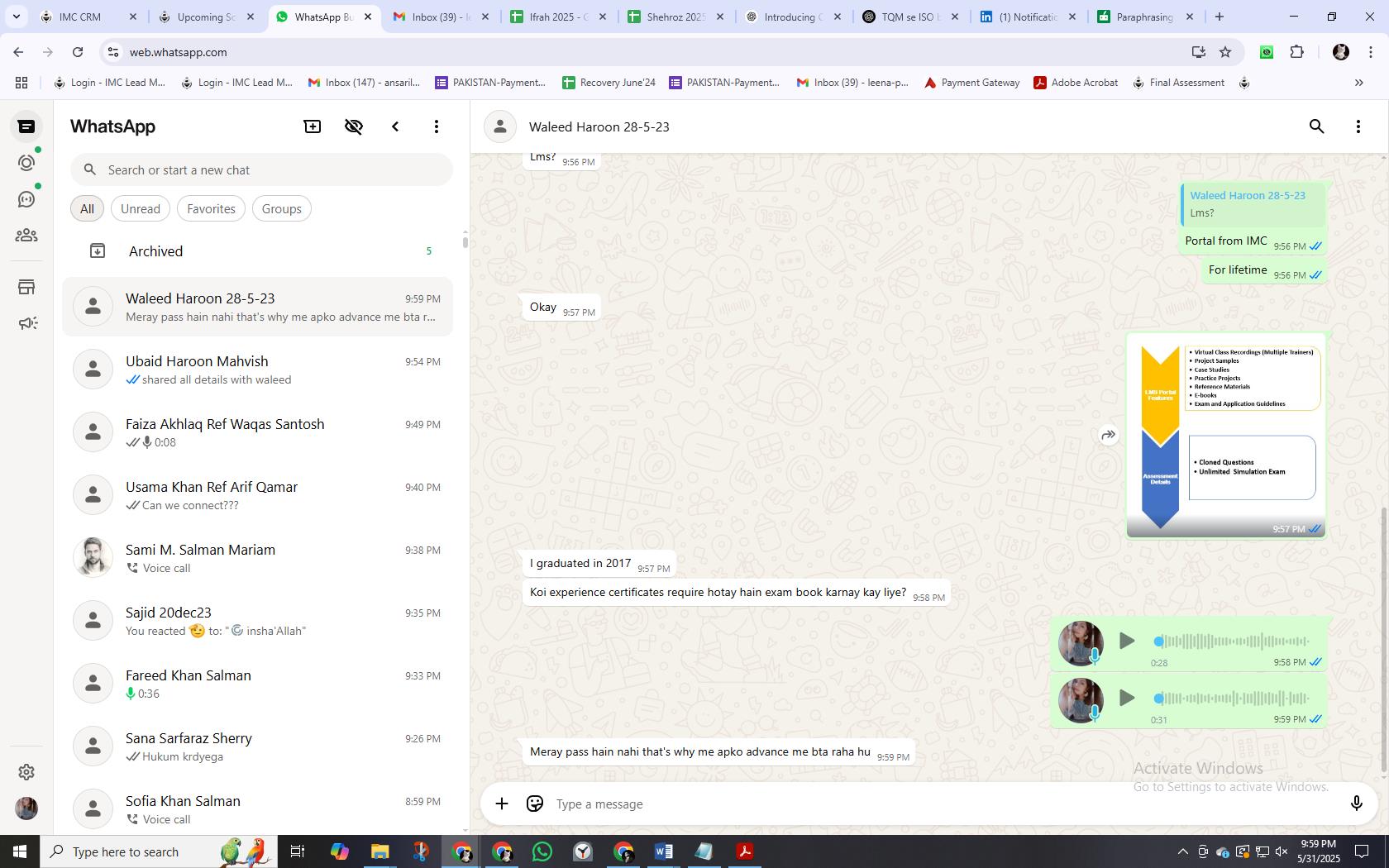Open the Chrome apps grid shortcut
This screenshot has width=1389, height=868.
click(21, 83)
